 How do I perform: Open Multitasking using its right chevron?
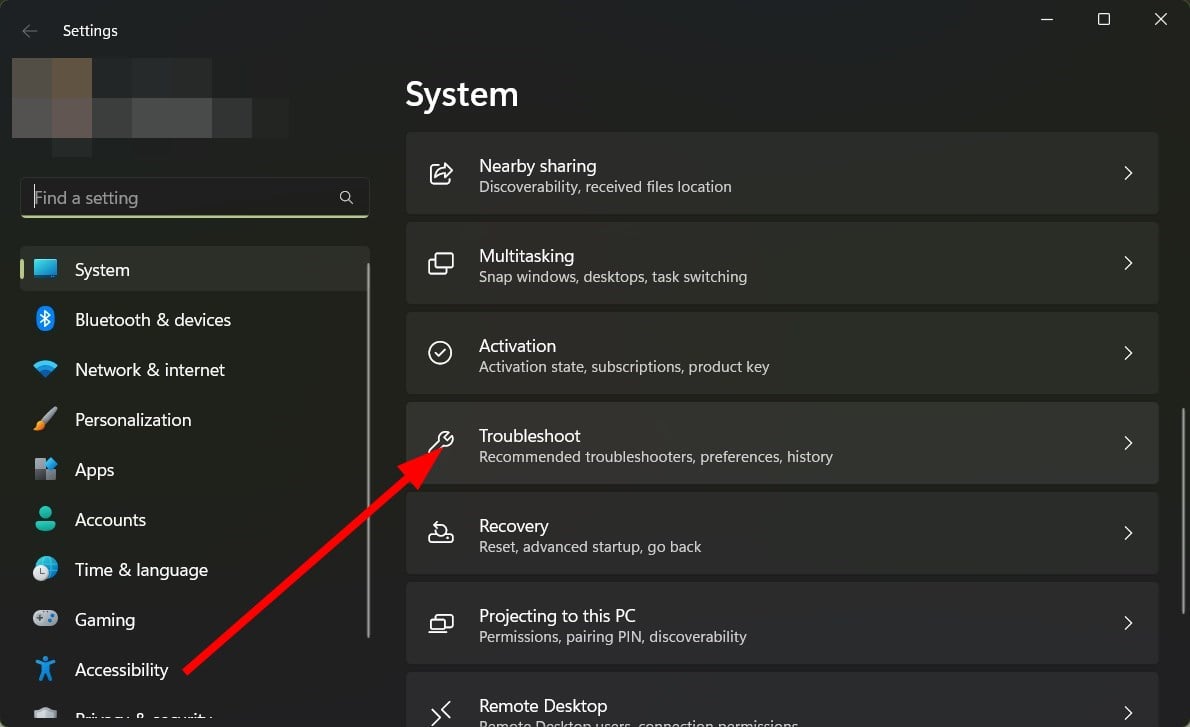[1127, 263]
